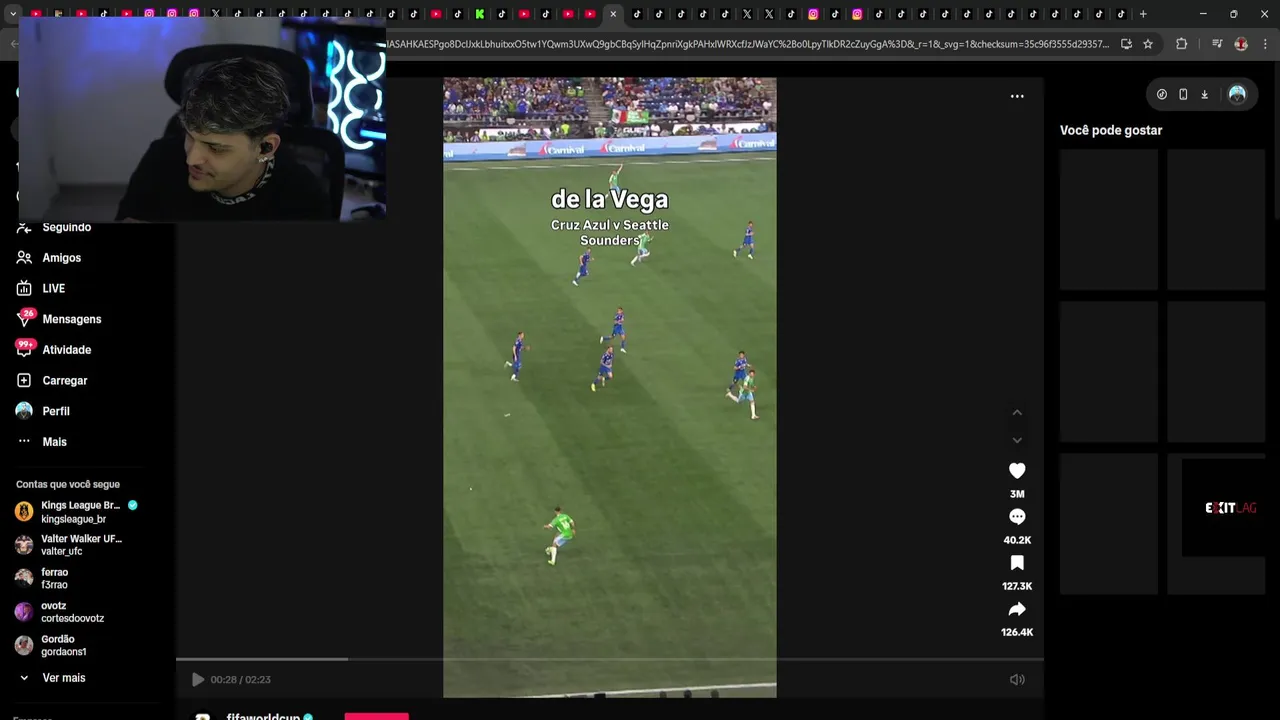Open ferrao f3rrao account

tap(42, 578)
